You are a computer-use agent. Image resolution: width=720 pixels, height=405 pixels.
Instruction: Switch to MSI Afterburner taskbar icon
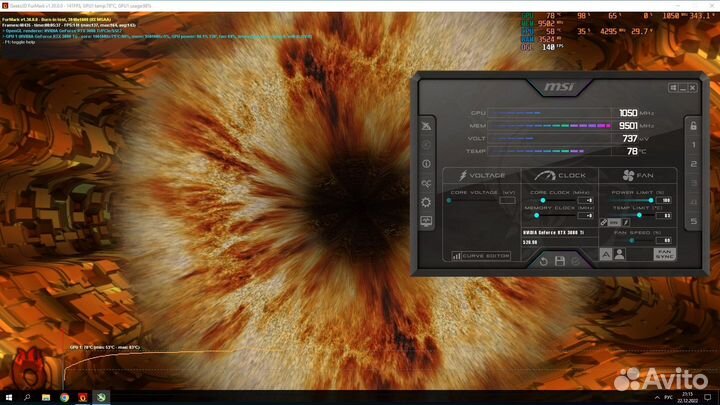(101, 398)
